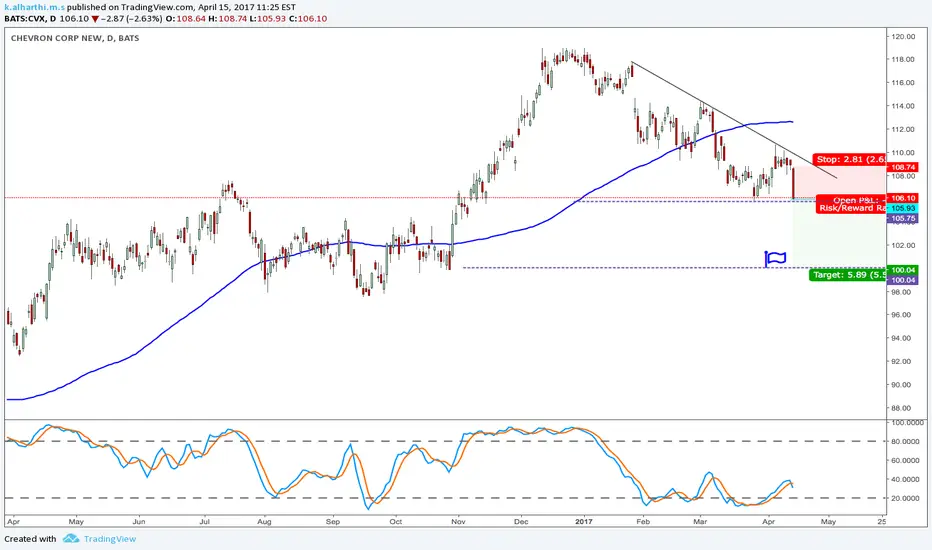Click the 120.00 price axis label

902,36
